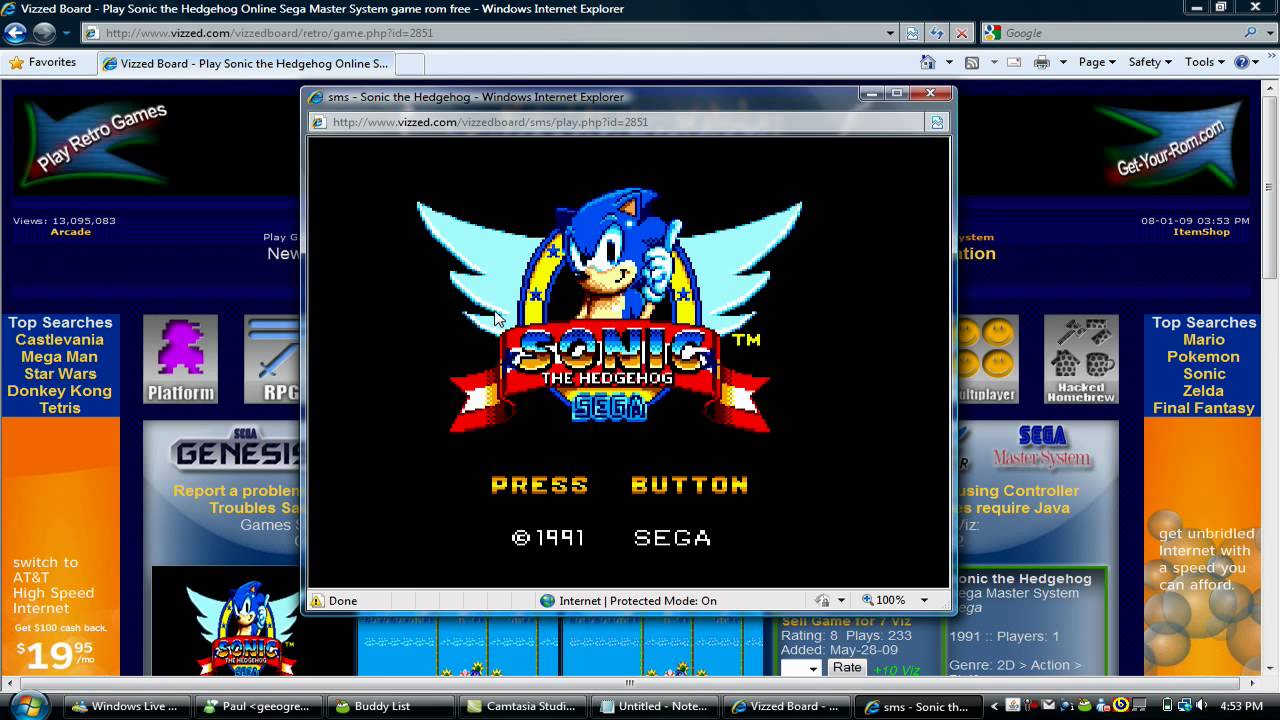Open the RPG games category icon

(272, 359)
